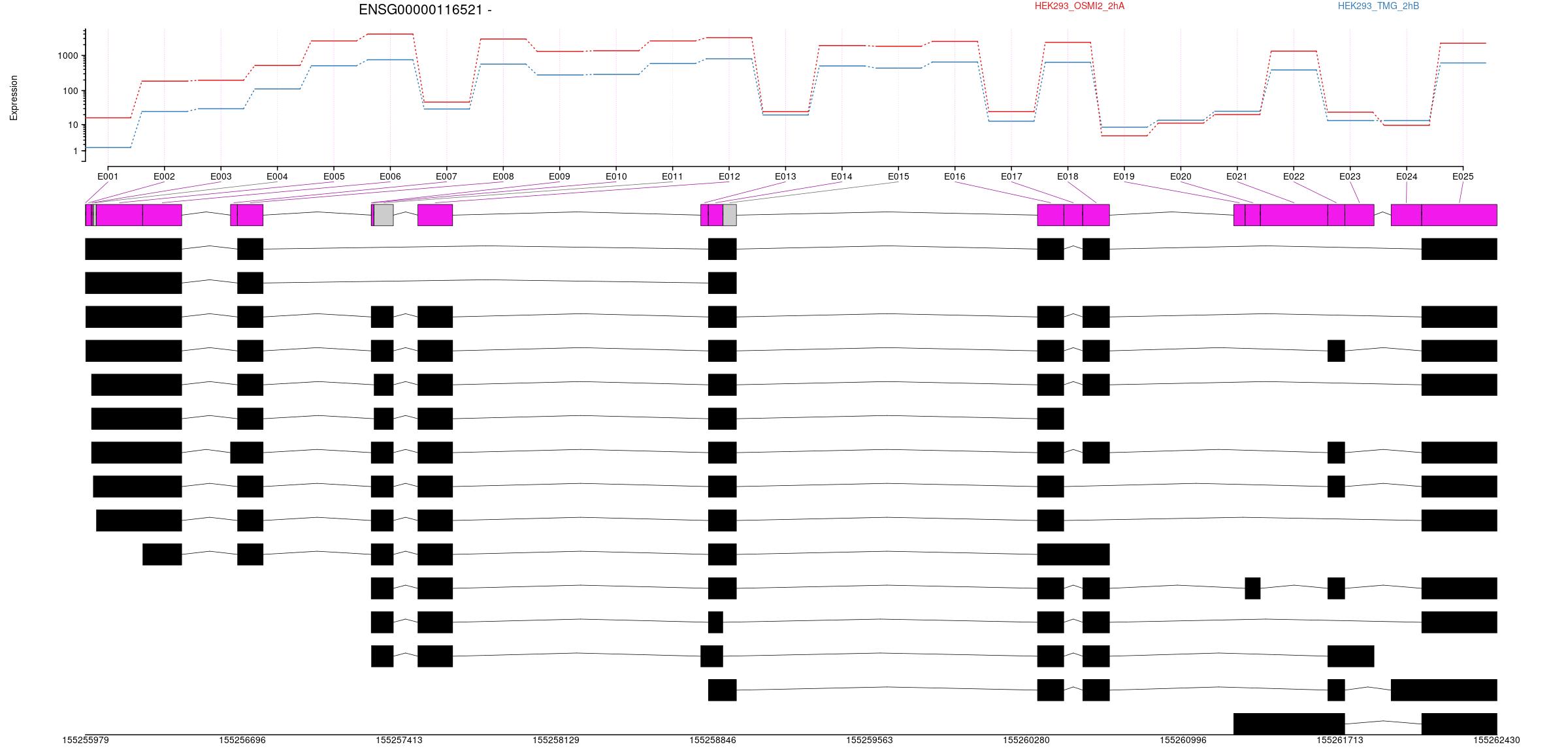
Task: Click exon label E019
Action: pos(1124,176)
